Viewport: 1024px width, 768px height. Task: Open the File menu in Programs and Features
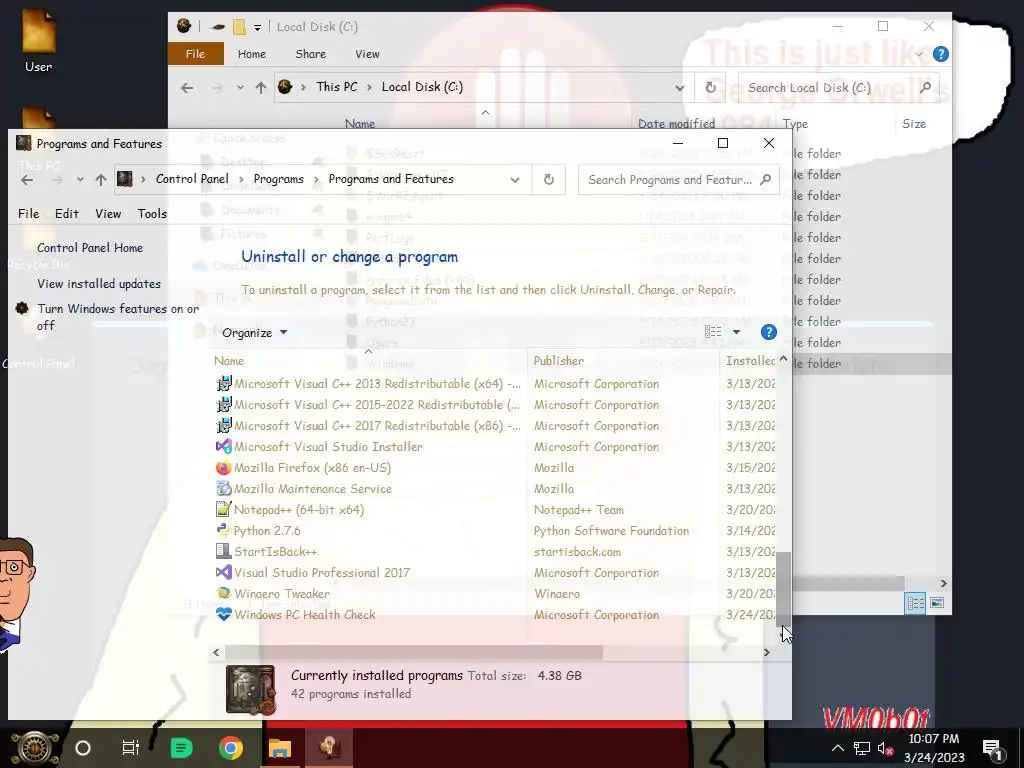28,214
